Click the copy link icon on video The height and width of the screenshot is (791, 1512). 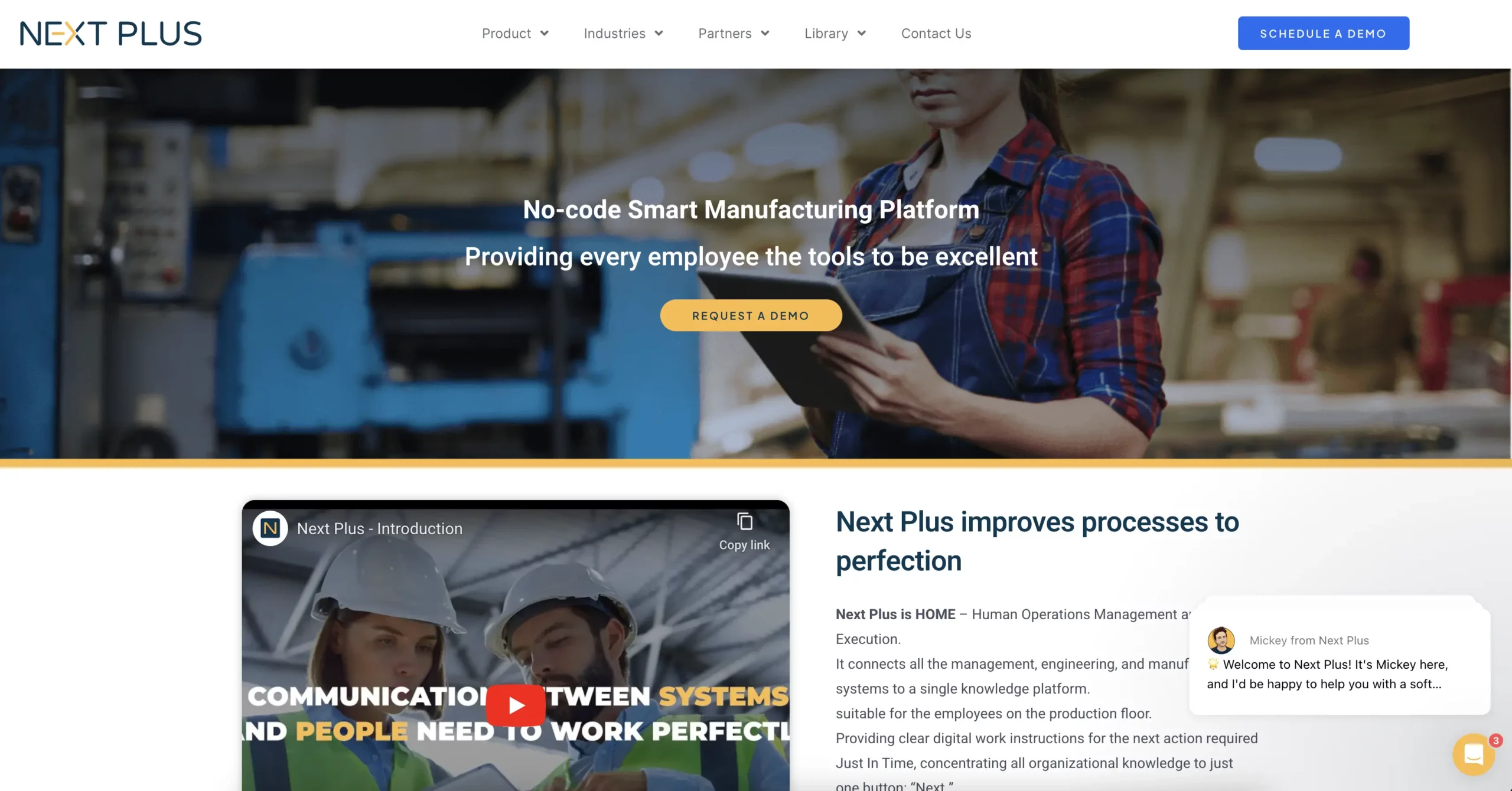[x=745, y=521]
